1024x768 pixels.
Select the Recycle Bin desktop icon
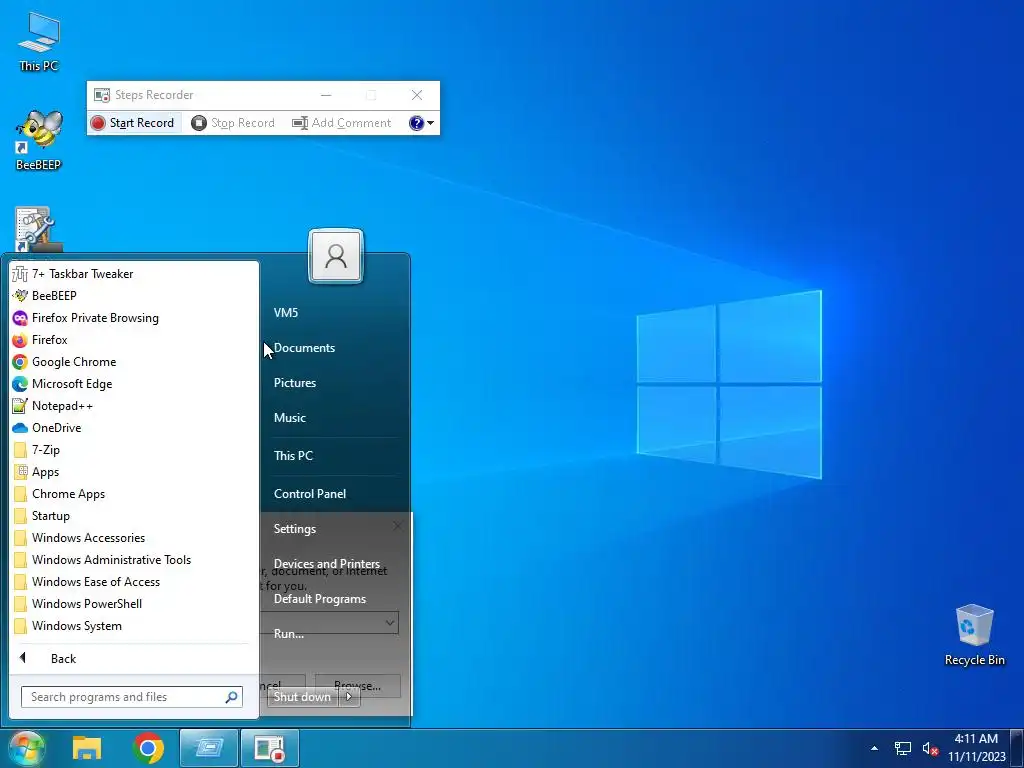(x=974, y=635)
